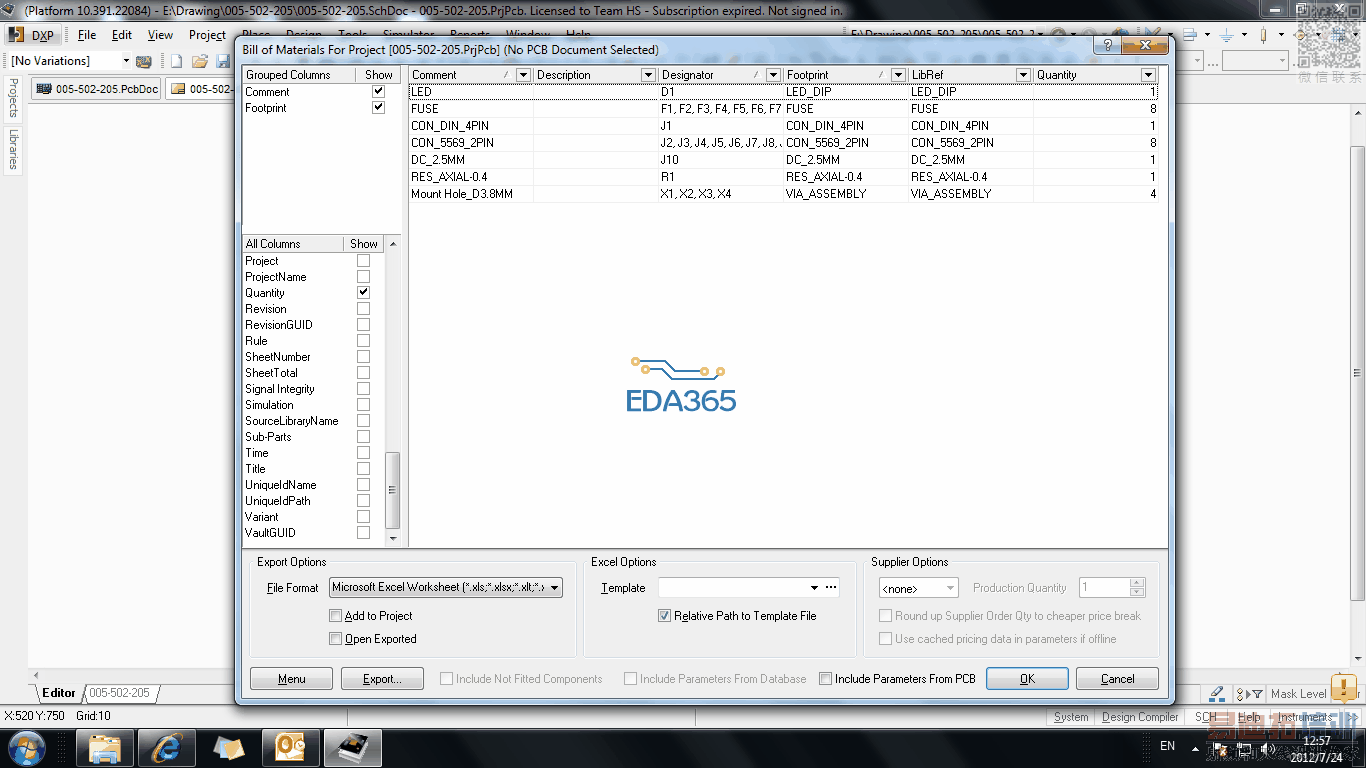Open the Footprint column filter dropdown

click(x=898, y=75)
